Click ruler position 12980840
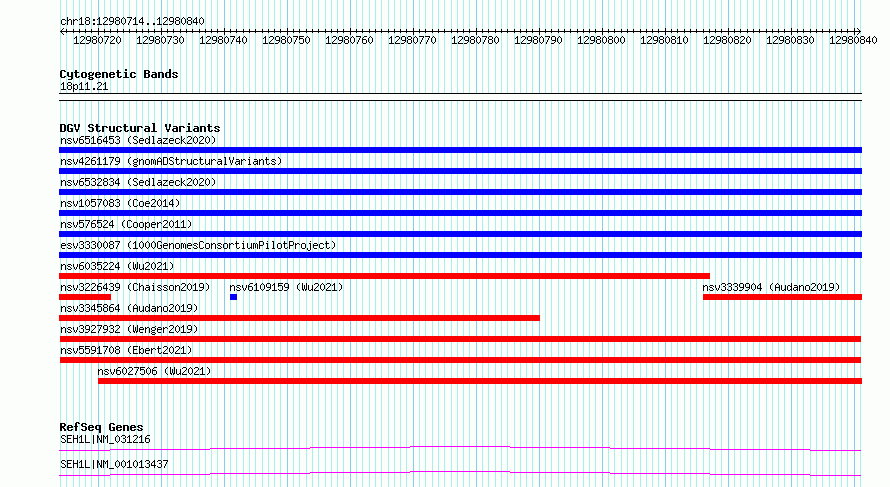Viewport: 890px width, 487px height. [853, 40]
